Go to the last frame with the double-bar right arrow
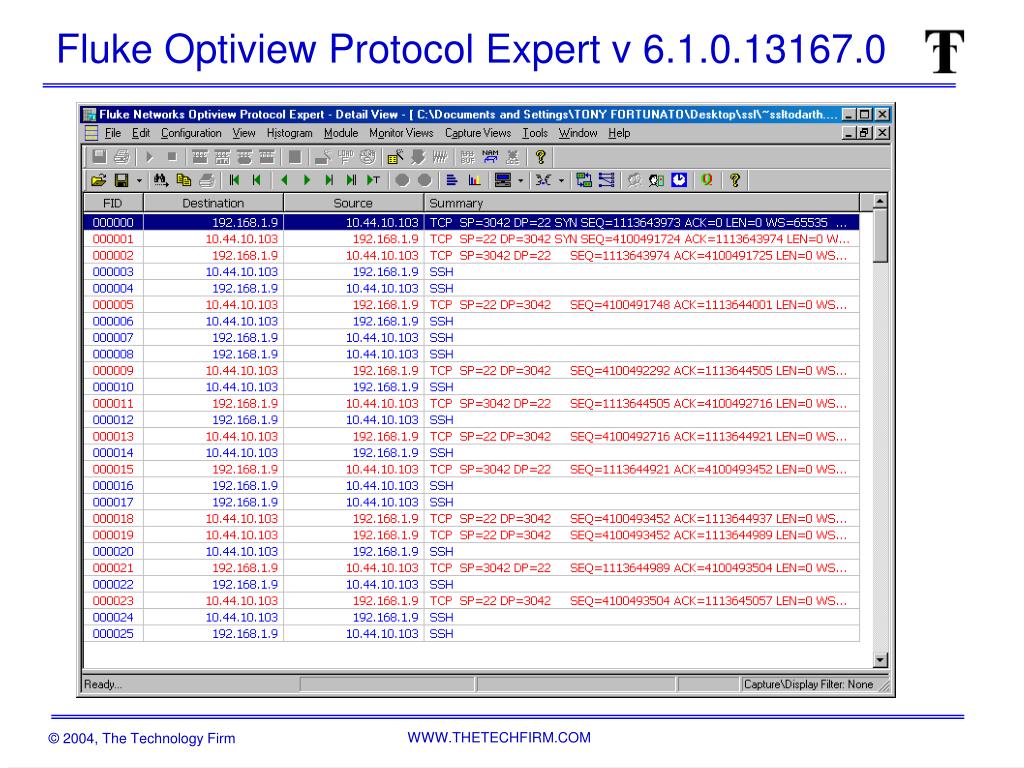This screenshot has width=1024, height=768. coord(351,180)
